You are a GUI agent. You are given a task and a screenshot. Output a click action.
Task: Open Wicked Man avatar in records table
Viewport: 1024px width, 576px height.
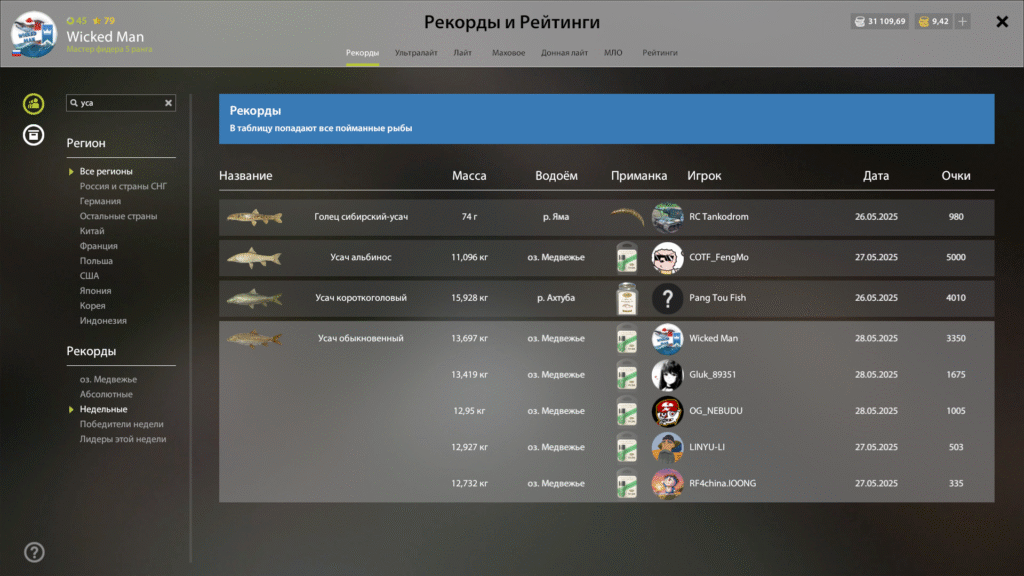tap(667, 338)
